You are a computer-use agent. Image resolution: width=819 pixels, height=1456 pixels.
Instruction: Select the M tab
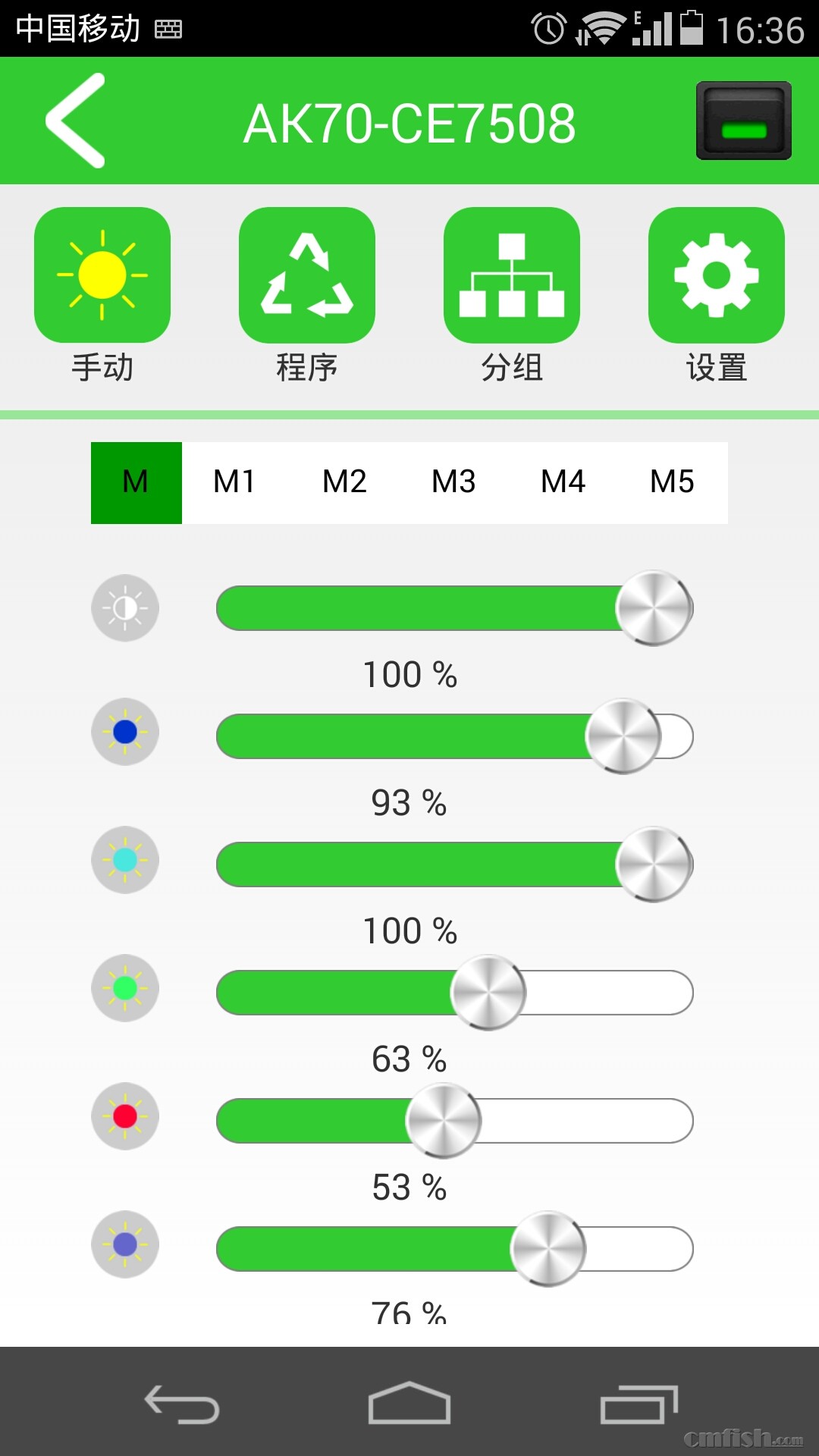coord(136,482)
